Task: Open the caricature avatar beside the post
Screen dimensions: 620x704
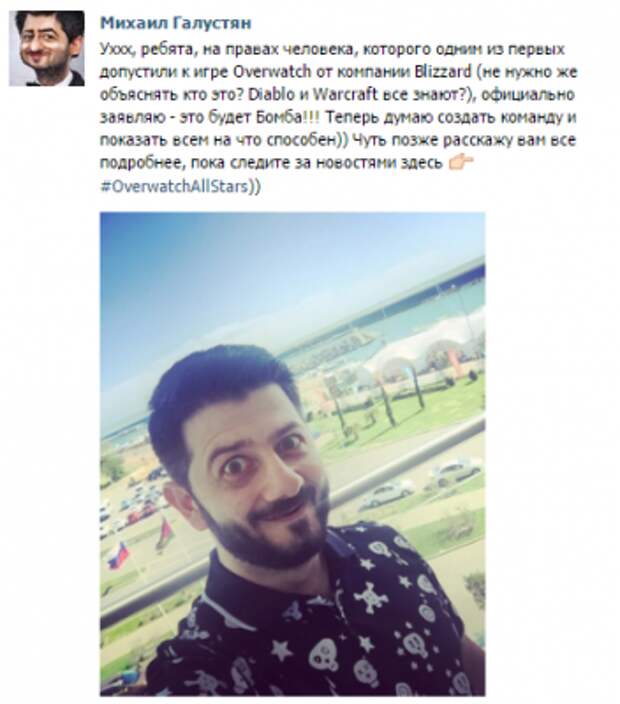Action: pyautogui.click(x=47, y=48)
